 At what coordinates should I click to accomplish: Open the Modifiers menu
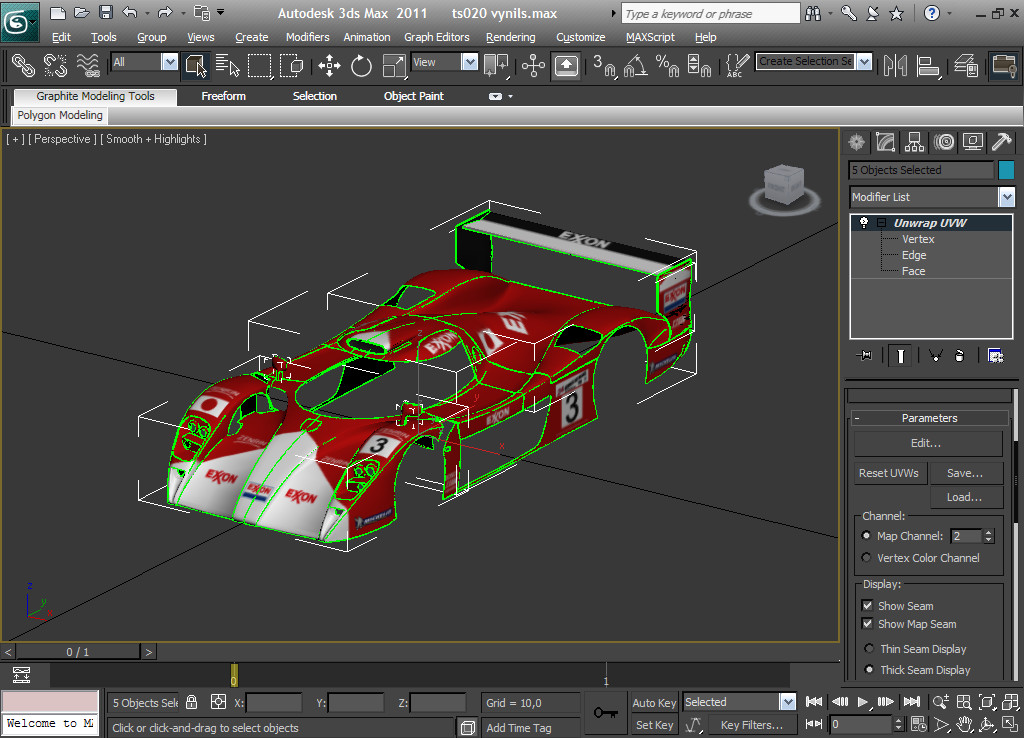308,37
